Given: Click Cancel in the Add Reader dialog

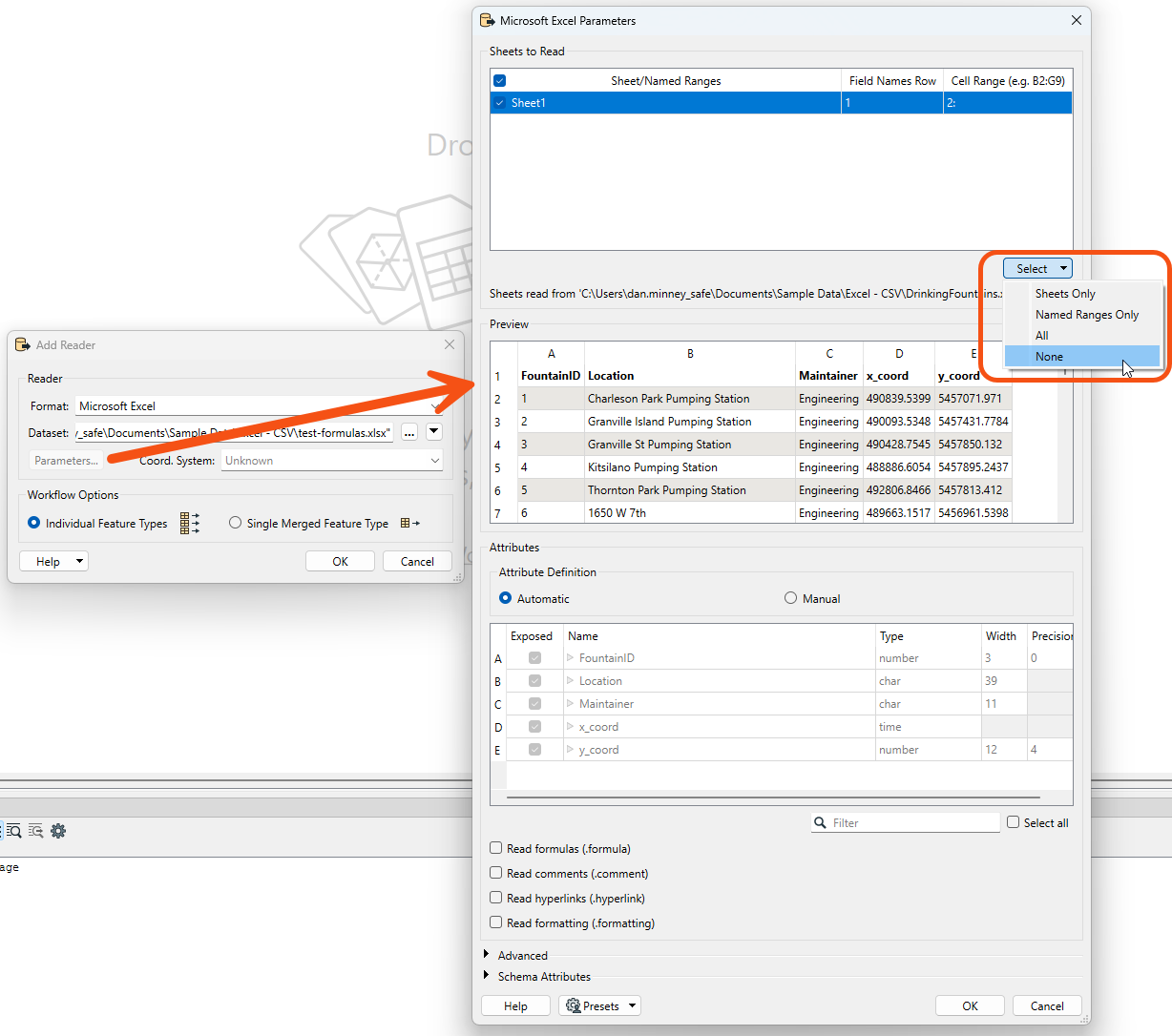Looking at the screenshot, I should (x=417, y=561).
